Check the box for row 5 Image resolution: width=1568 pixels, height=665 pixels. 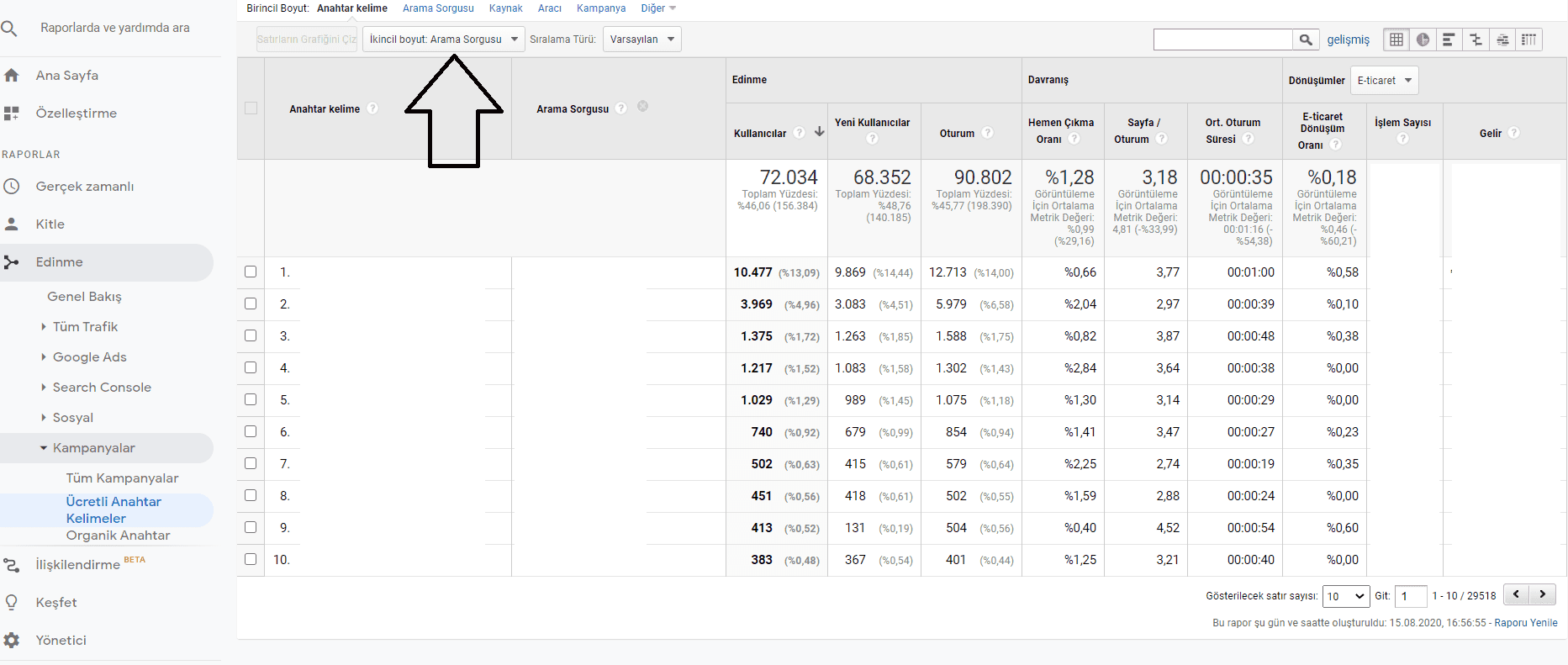coord(251,399)
